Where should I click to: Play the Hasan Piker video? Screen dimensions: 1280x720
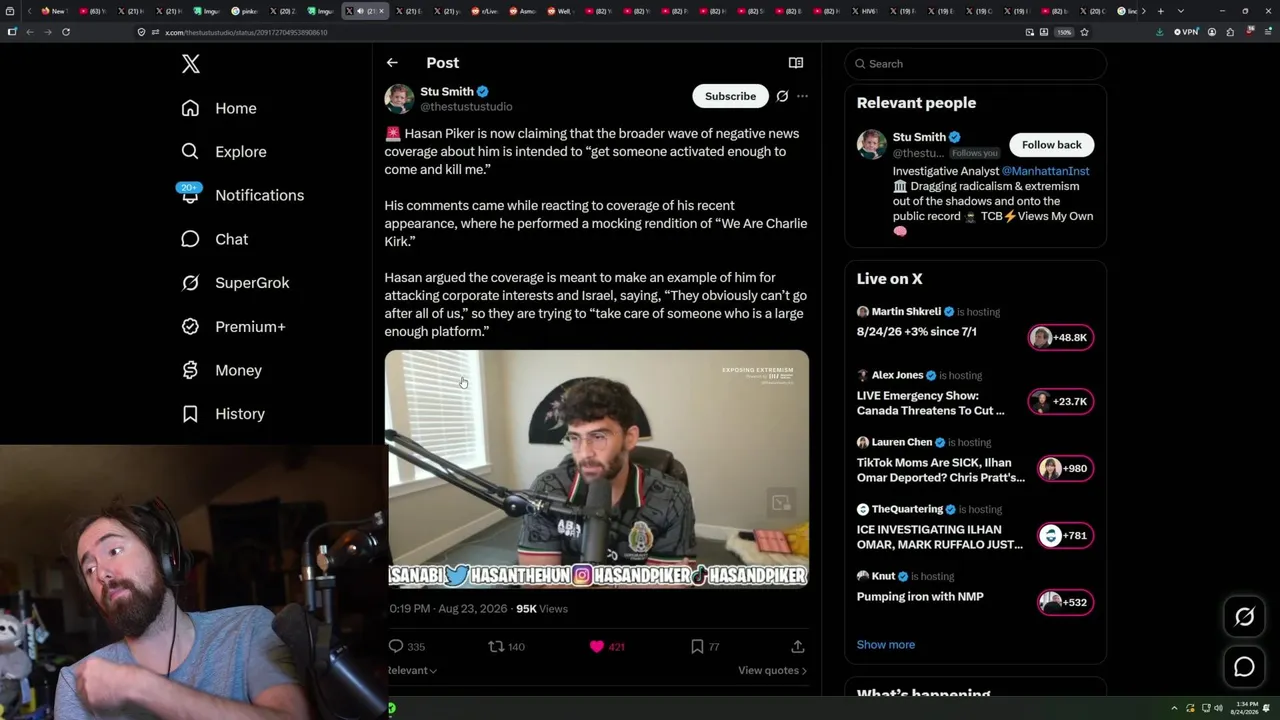(597, 468)
